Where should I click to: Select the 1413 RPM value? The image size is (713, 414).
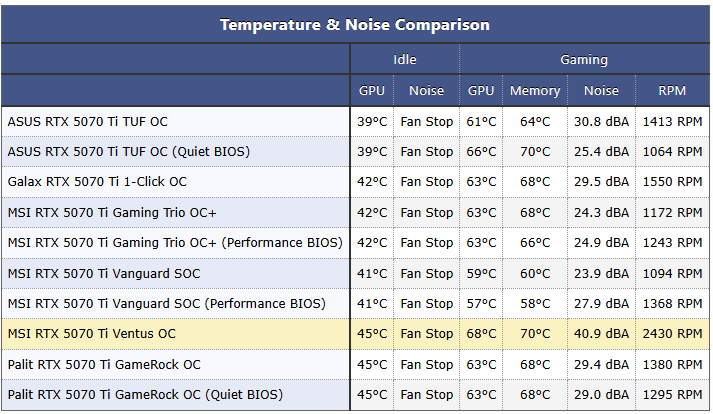[x=672, y=122]
